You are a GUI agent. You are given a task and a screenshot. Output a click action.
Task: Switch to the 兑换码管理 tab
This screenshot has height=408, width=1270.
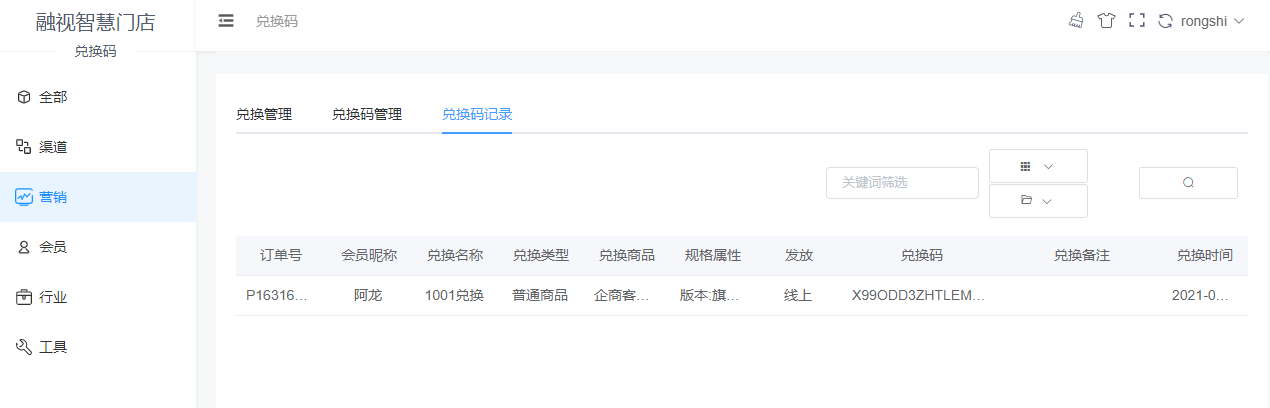tap(367, 114)
